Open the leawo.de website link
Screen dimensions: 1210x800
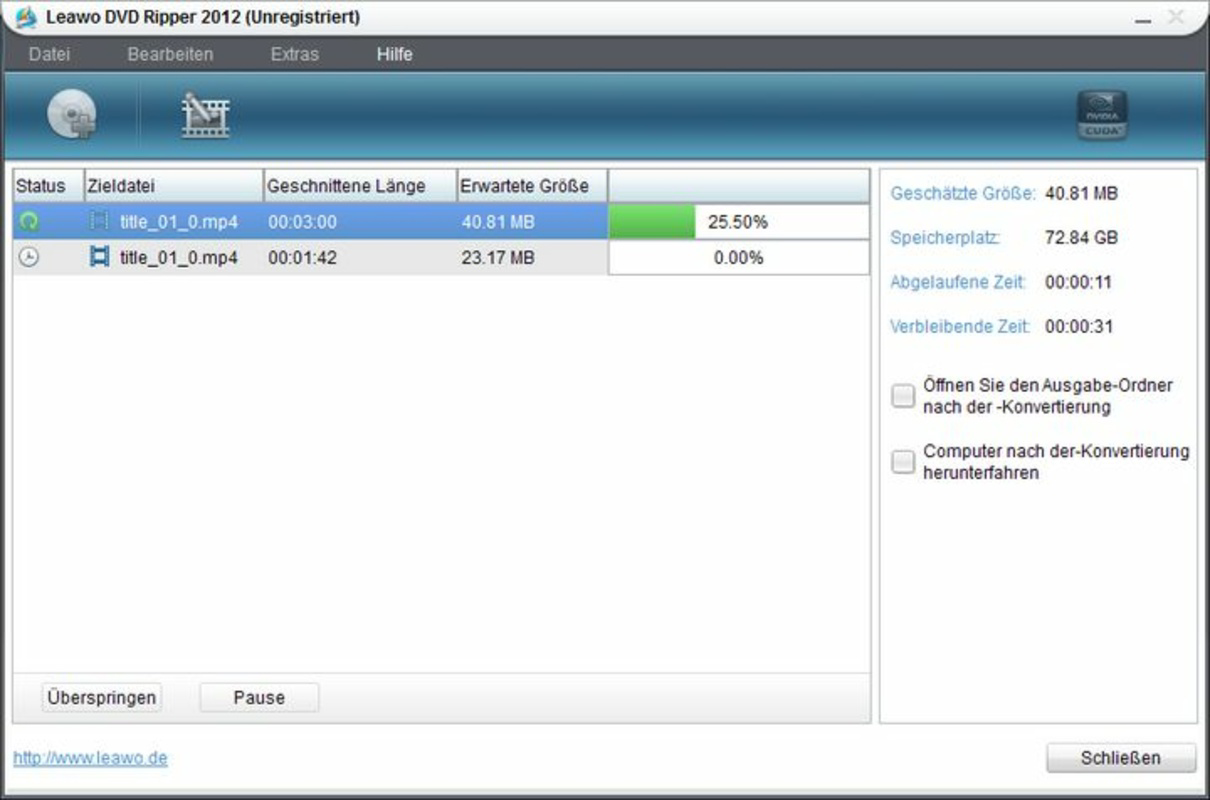[x=90, y=759]
